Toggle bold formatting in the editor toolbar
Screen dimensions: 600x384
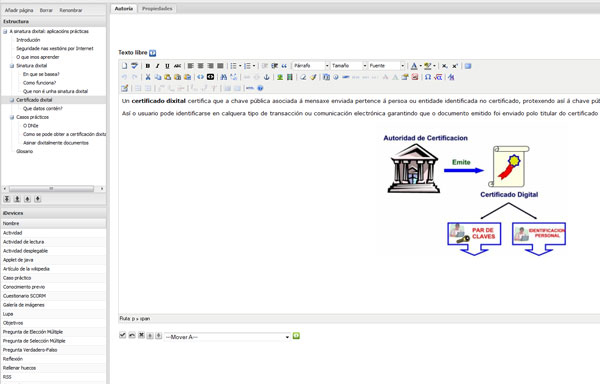coord(148,66)
